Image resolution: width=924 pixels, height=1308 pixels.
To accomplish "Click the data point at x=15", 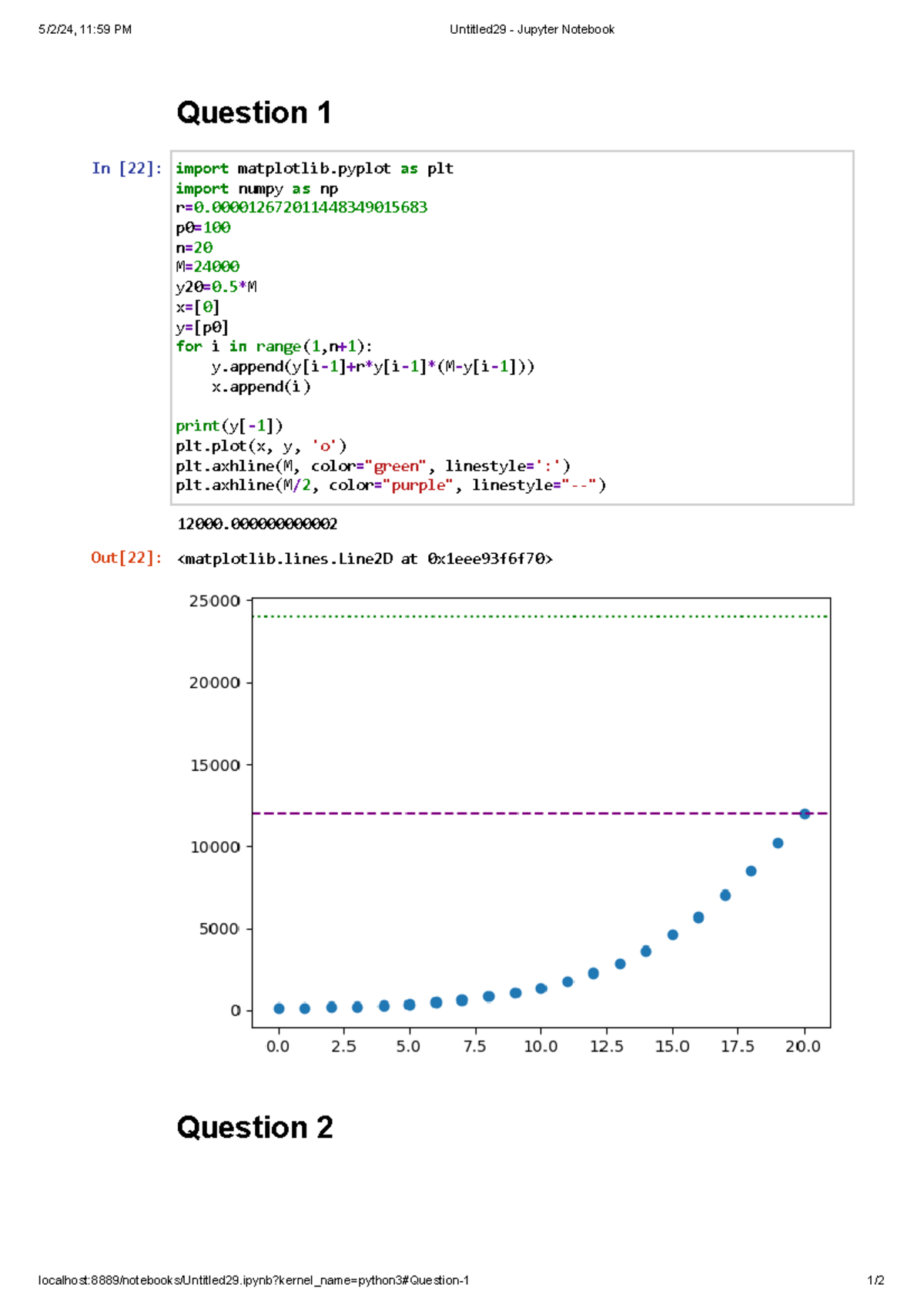I will [x=673, y=935].
